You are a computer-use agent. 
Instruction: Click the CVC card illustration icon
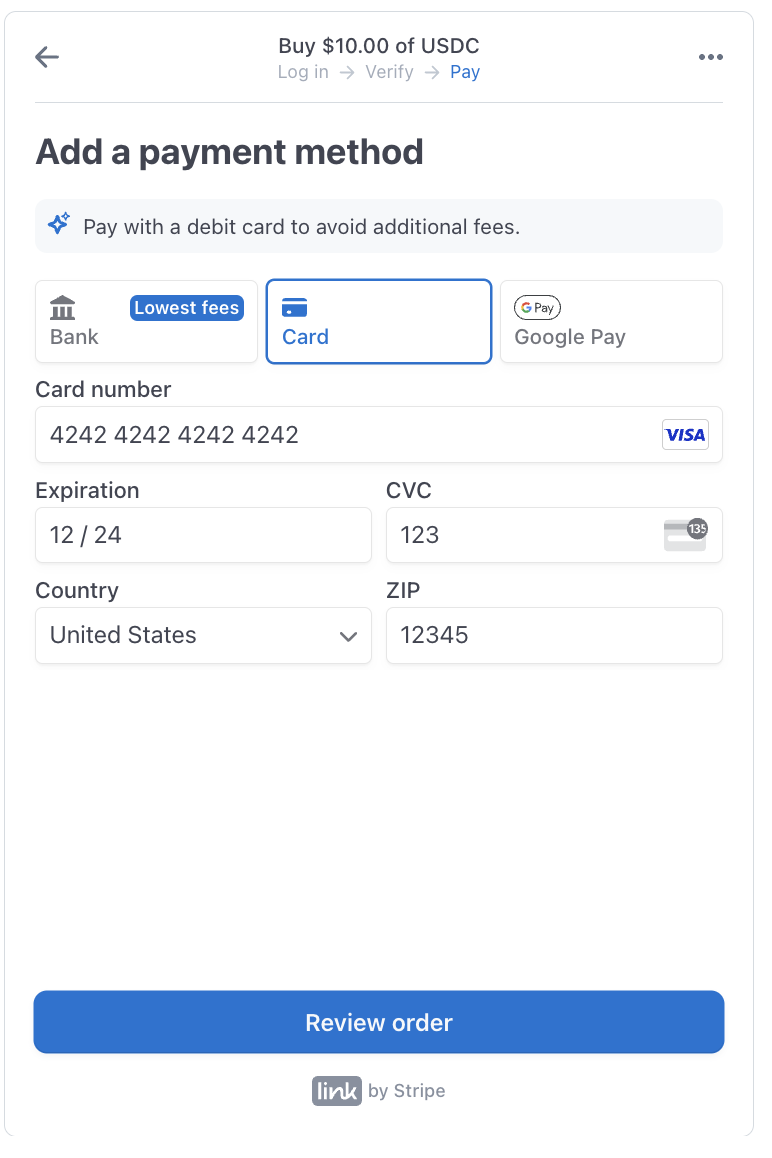687,535
